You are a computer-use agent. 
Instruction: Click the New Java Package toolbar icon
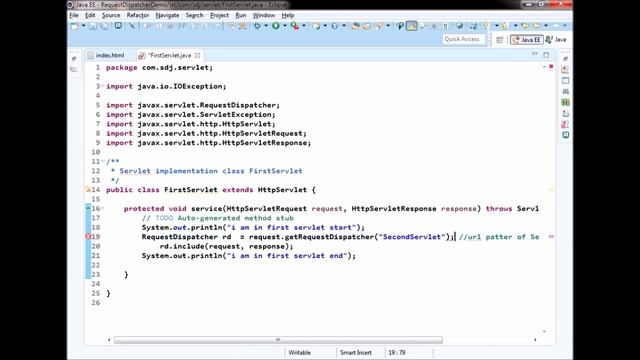coord(316,26)
